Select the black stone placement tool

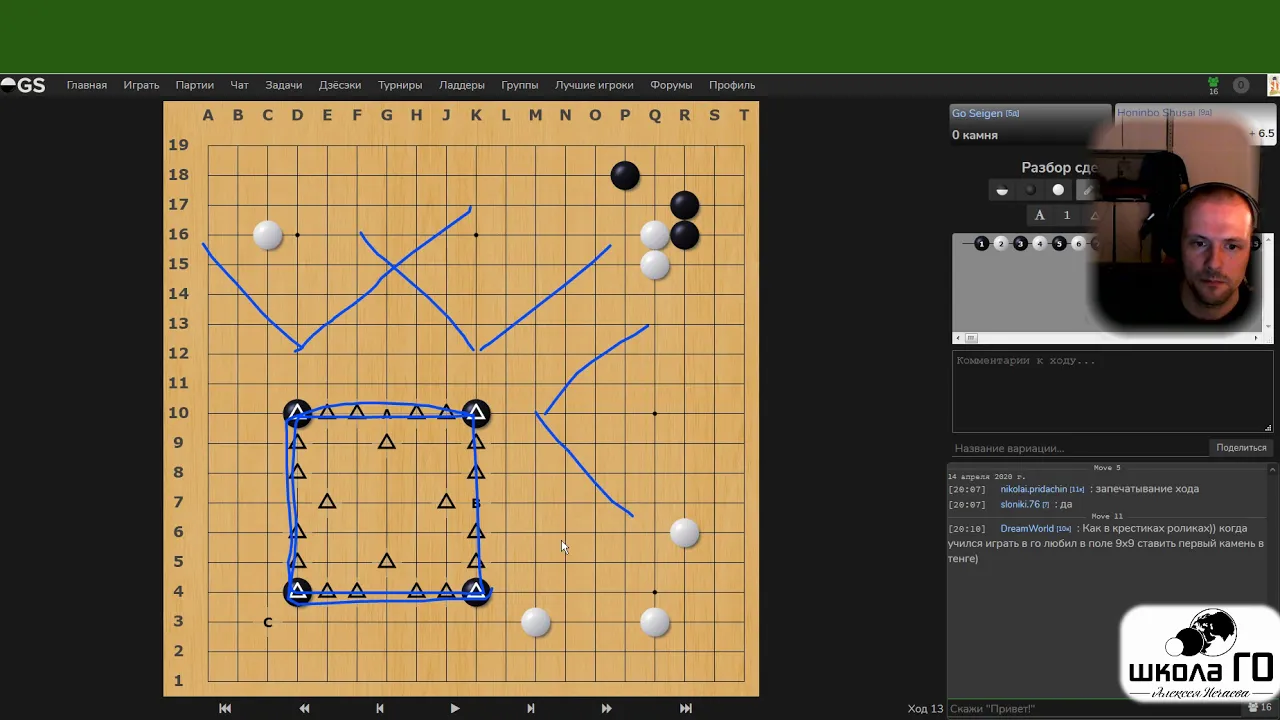click(1030, 190)
